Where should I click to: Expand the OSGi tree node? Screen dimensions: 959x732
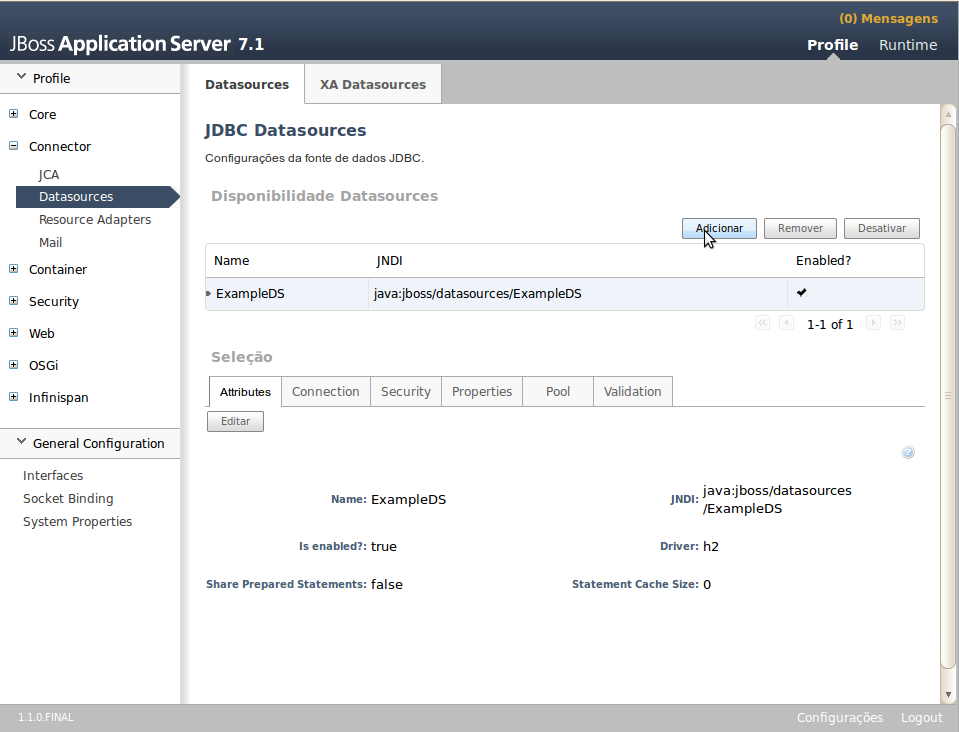[13, 364]
